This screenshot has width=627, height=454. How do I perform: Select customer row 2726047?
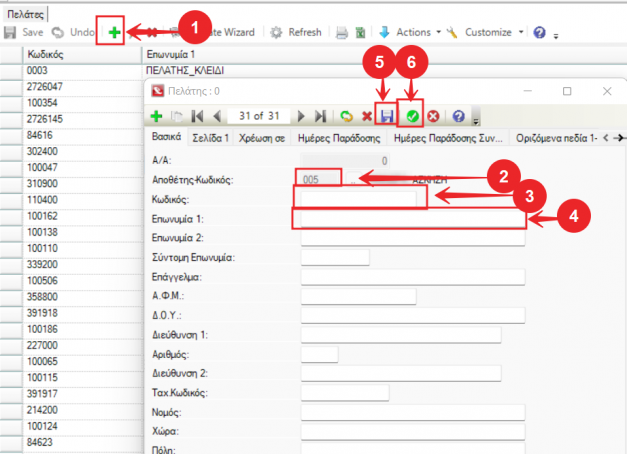click(44, 87)
